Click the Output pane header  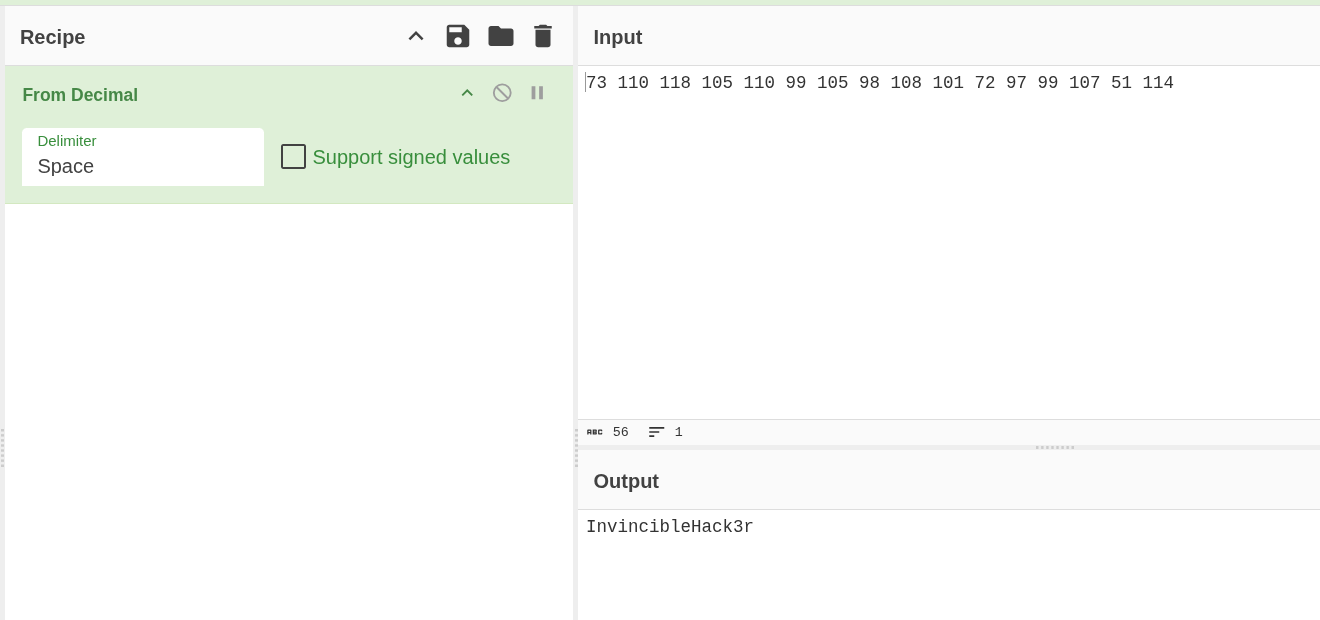click(626, 481)
